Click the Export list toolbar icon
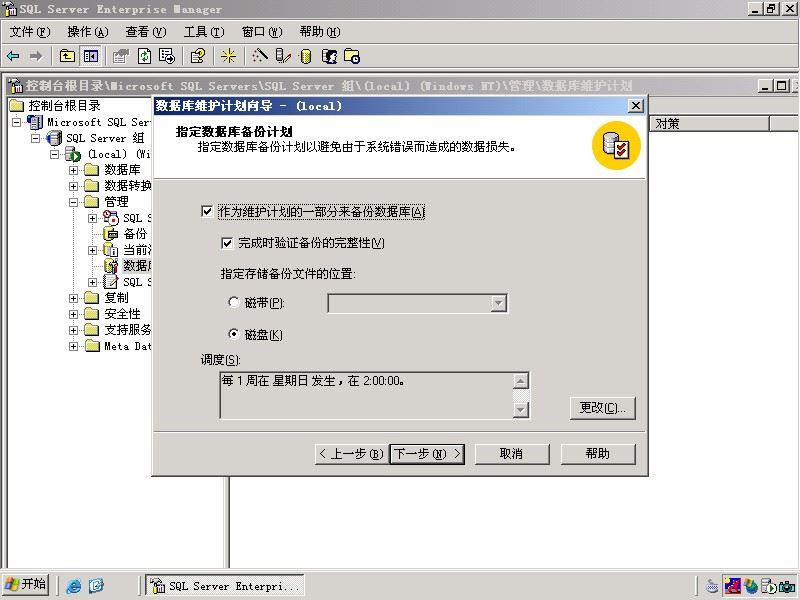This screenshot has width=800, height=600. [x=167, y=56]
